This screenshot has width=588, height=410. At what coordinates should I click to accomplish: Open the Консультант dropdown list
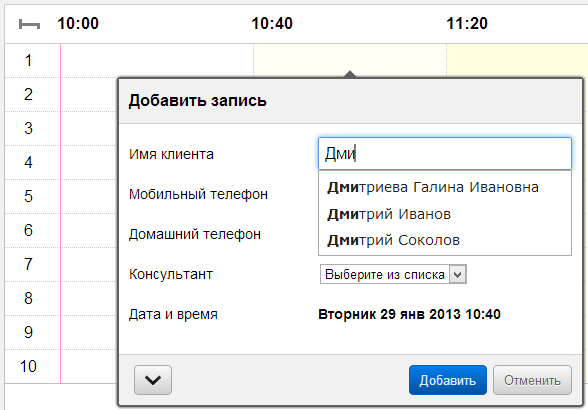coord(393,274)
